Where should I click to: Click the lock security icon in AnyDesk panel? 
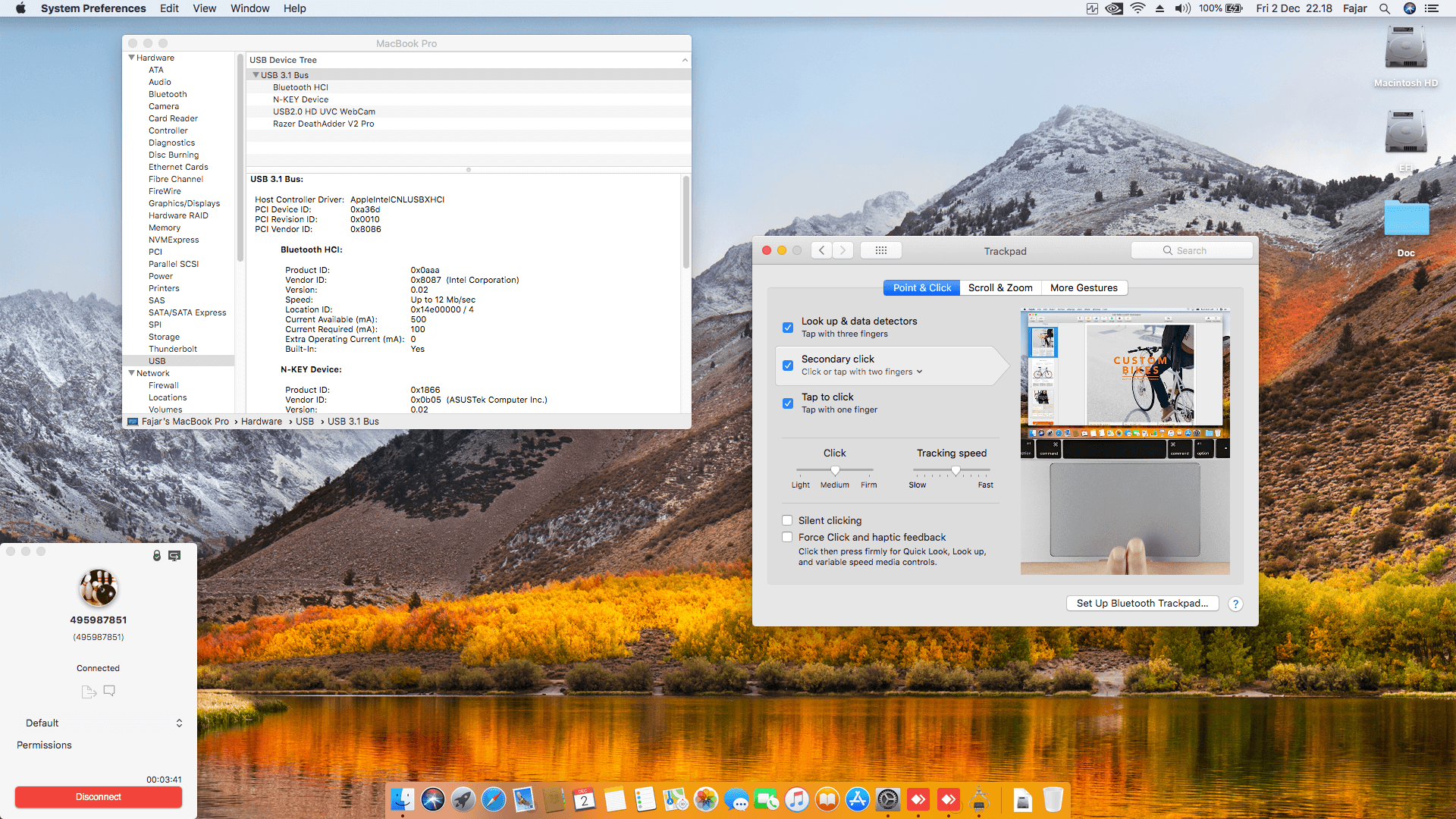(x=157, y=556)
